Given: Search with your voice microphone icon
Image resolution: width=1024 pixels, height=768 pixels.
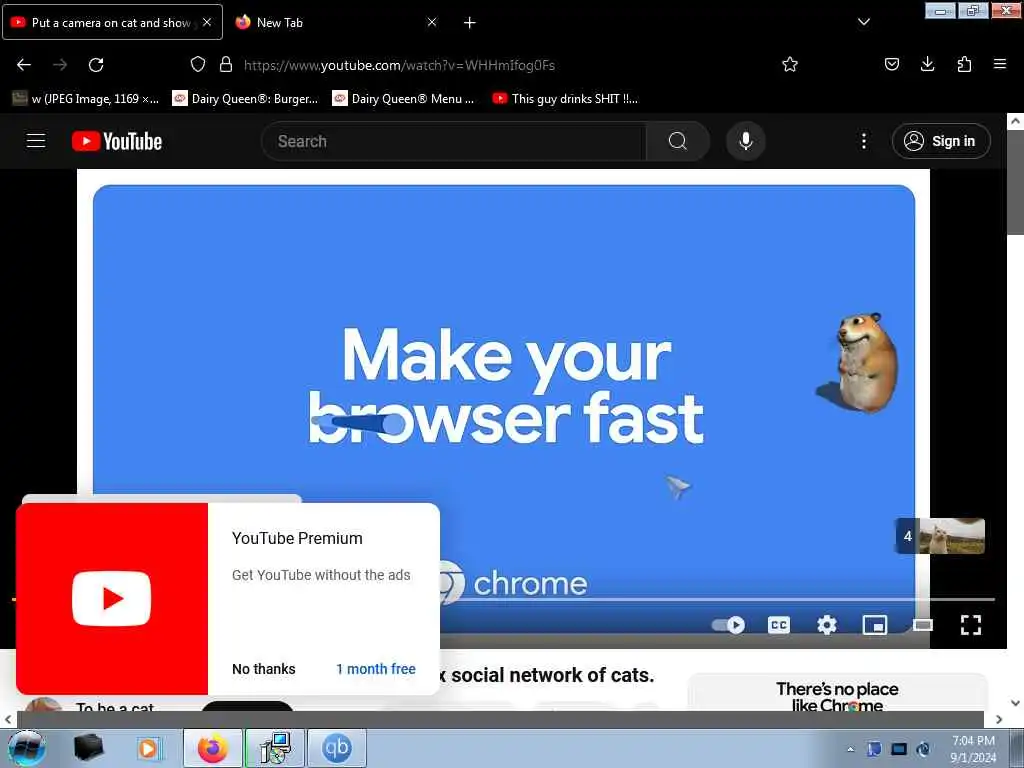Looking at the screenshot, I should tap(746, 141).
